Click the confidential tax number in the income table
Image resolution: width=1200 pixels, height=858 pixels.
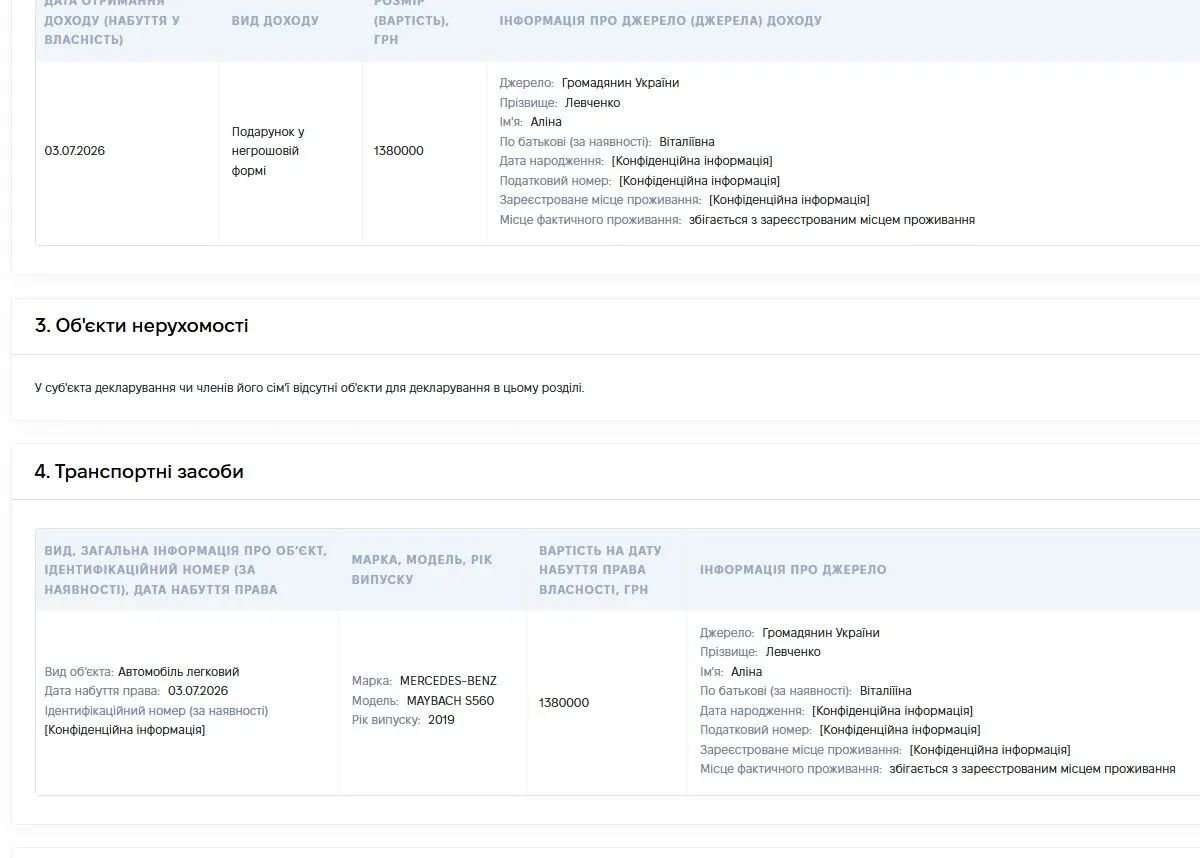(699, 180)
